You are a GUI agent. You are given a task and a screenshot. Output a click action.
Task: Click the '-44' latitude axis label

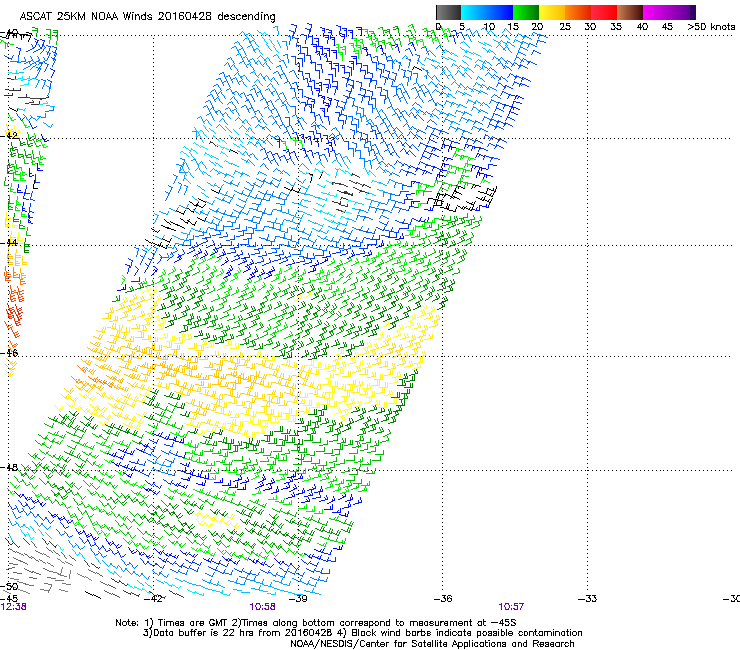pos(9,243)
